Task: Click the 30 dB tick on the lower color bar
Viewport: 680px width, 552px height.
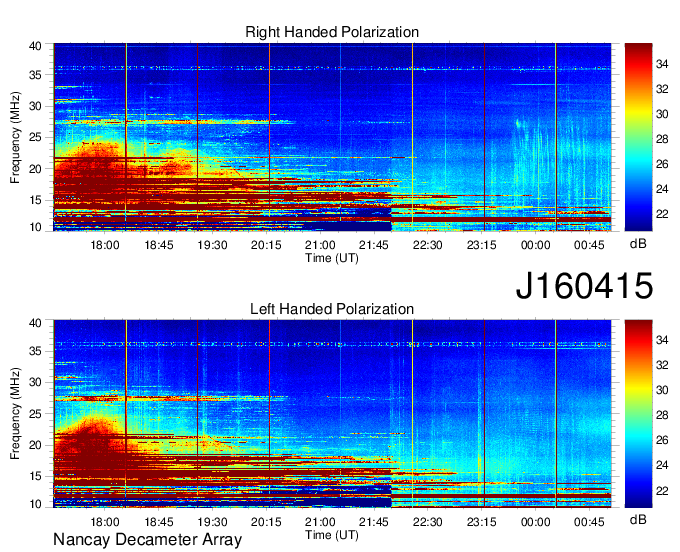Action: 662,390
